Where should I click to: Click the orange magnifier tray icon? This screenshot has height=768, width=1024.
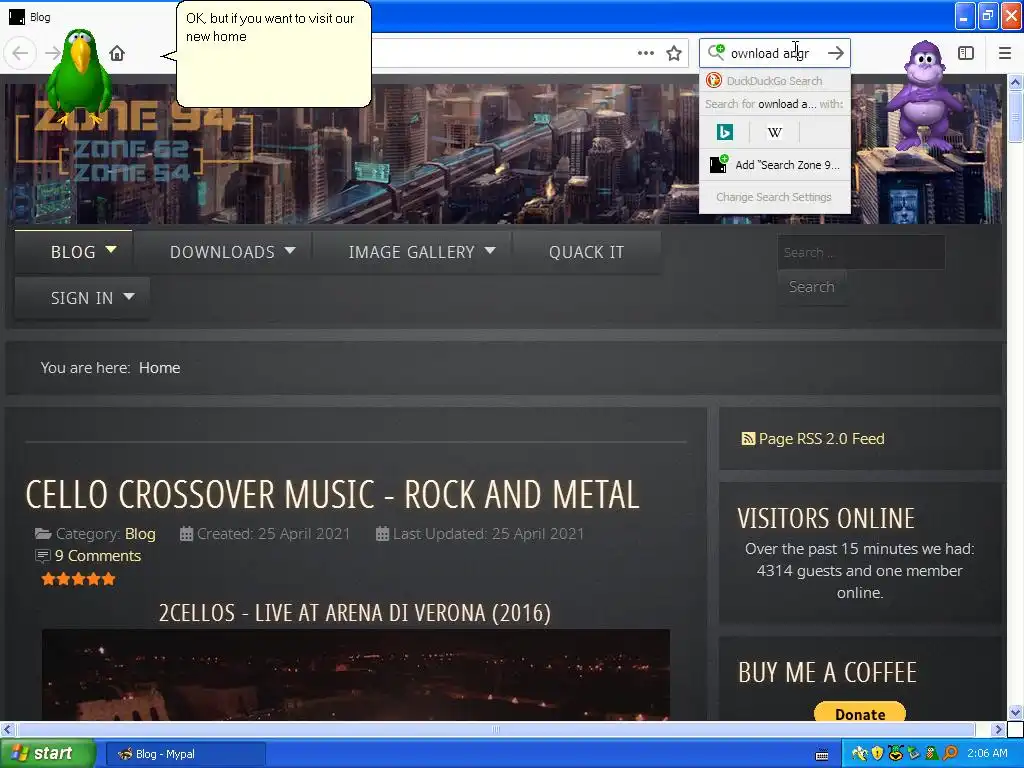coord(950,754)
